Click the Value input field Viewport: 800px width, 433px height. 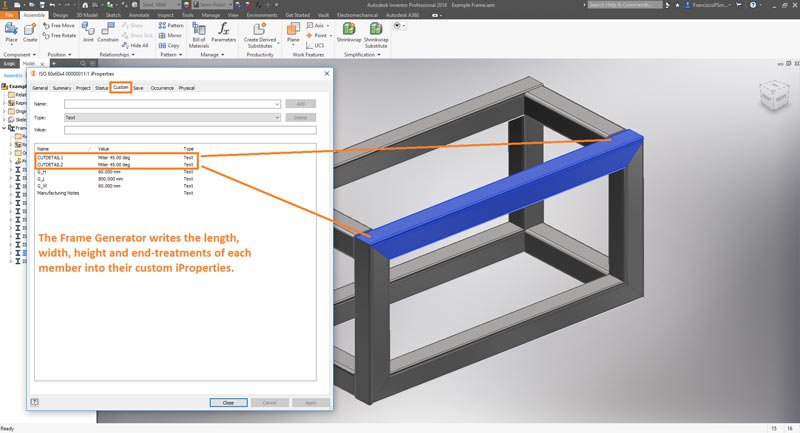point(190,130)
